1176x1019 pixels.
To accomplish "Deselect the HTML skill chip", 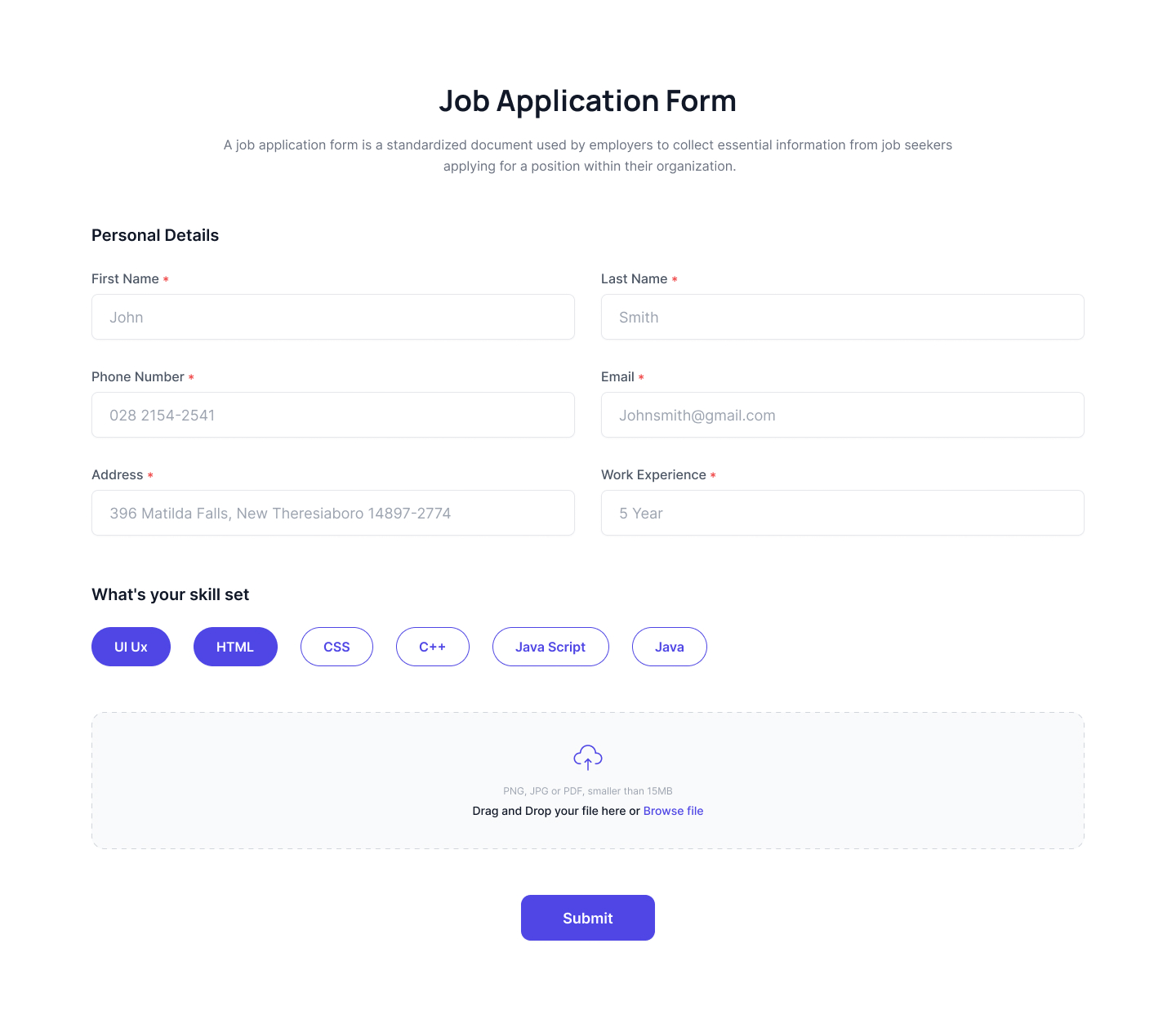I will pyautogui.click(x=235, y=647).
